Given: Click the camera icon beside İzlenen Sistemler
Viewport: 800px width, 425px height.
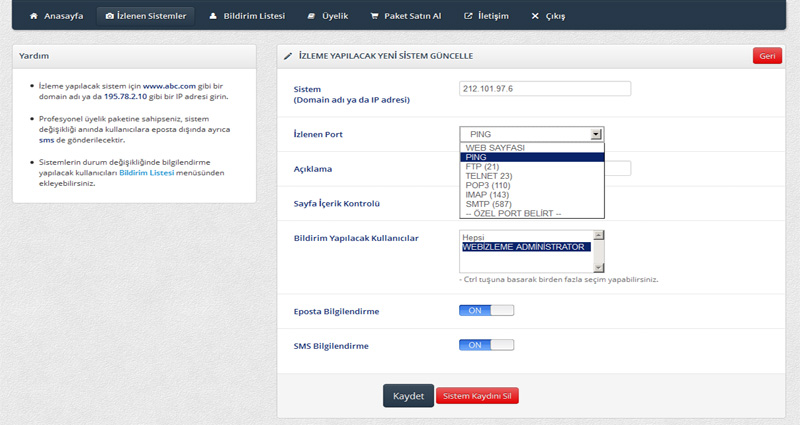Looking at the screenshot, I should pos(109,17).
